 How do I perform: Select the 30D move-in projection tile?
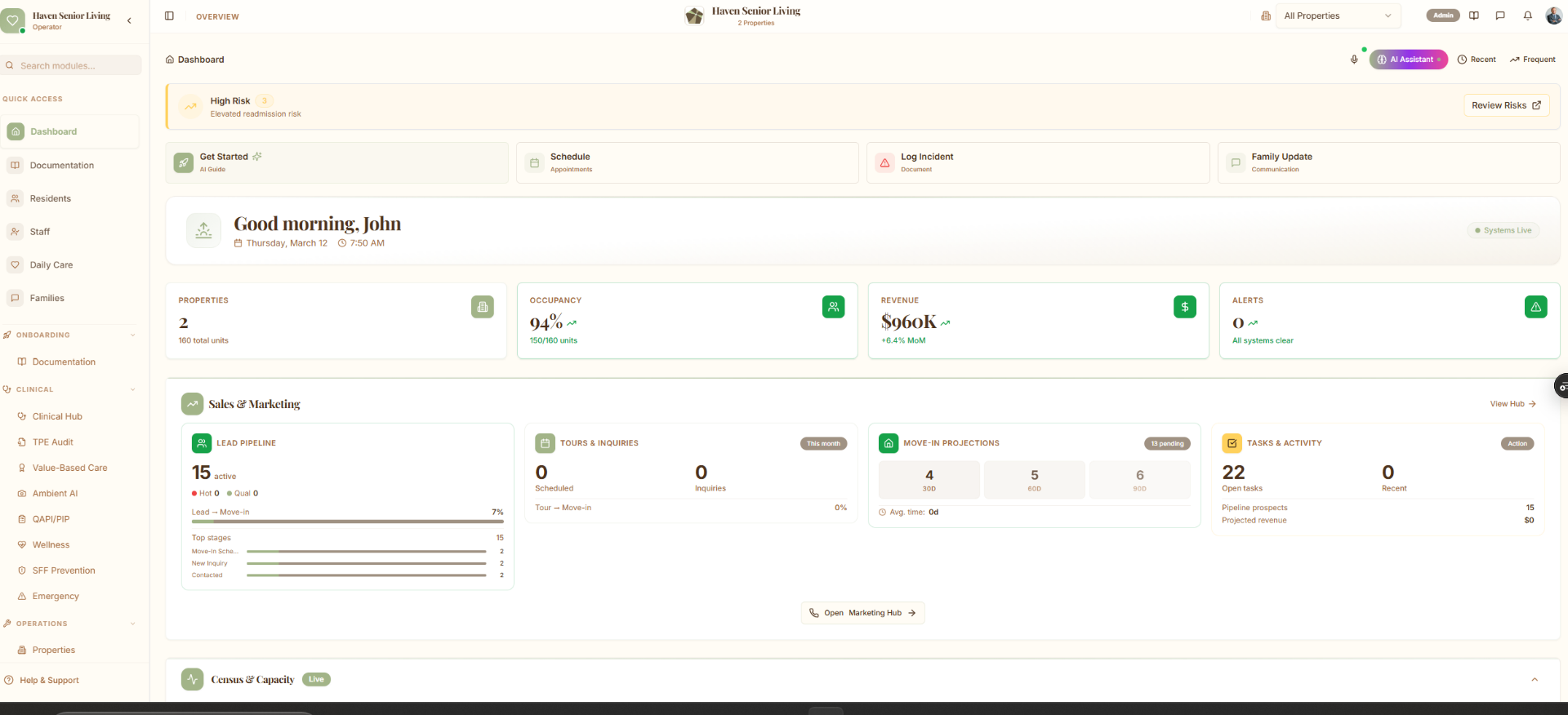tap(929, 480)
